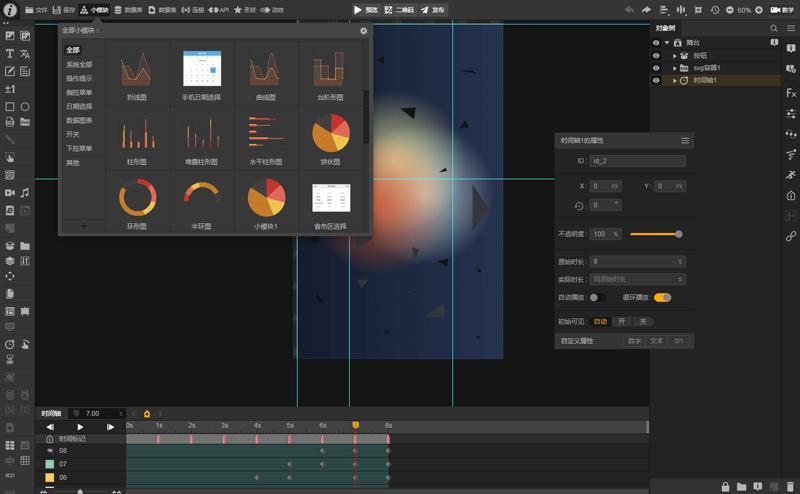Open the align objects tool in top bar
The width and height of the screenshot is (800, 494).
pos(663,10)
